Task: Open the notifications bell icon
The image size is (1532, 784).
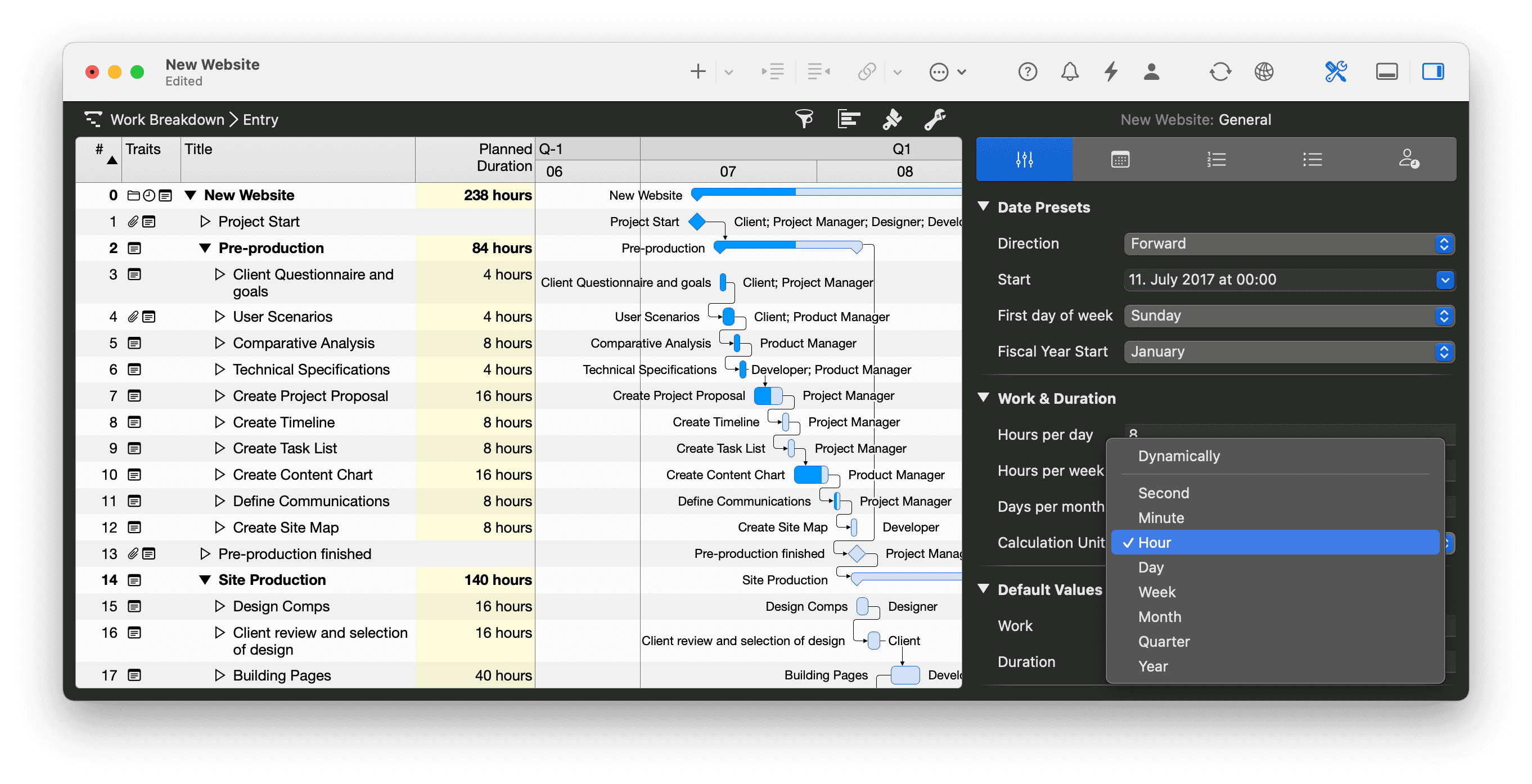Action: (x=1069, y=72)
